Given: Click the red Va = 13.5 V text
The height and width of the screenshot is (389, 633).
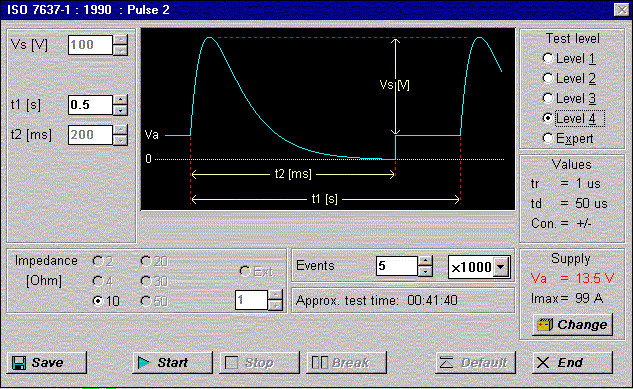Looking at the screenshot, I should coord(572,278).
